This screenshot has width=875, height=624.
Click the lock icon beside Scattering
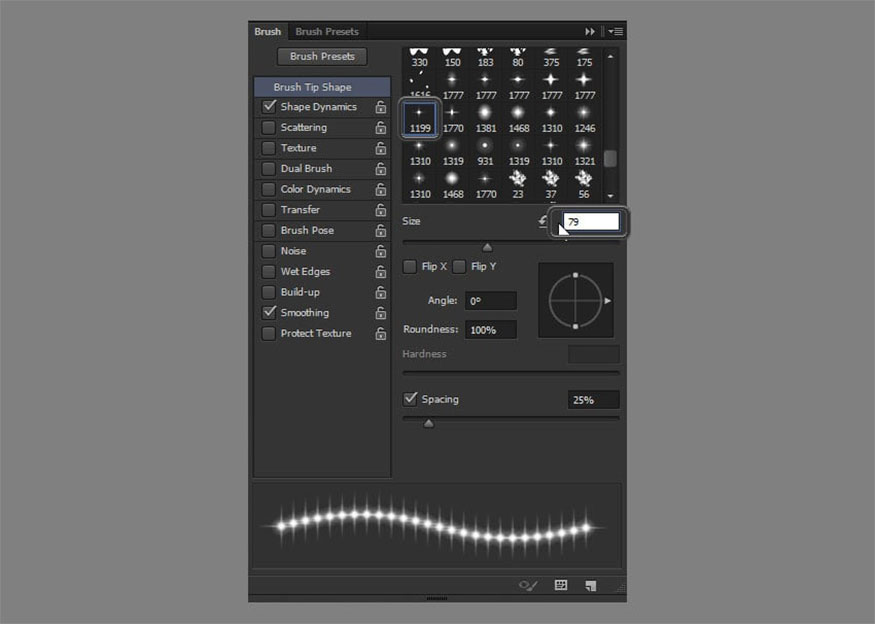point(381,128)
